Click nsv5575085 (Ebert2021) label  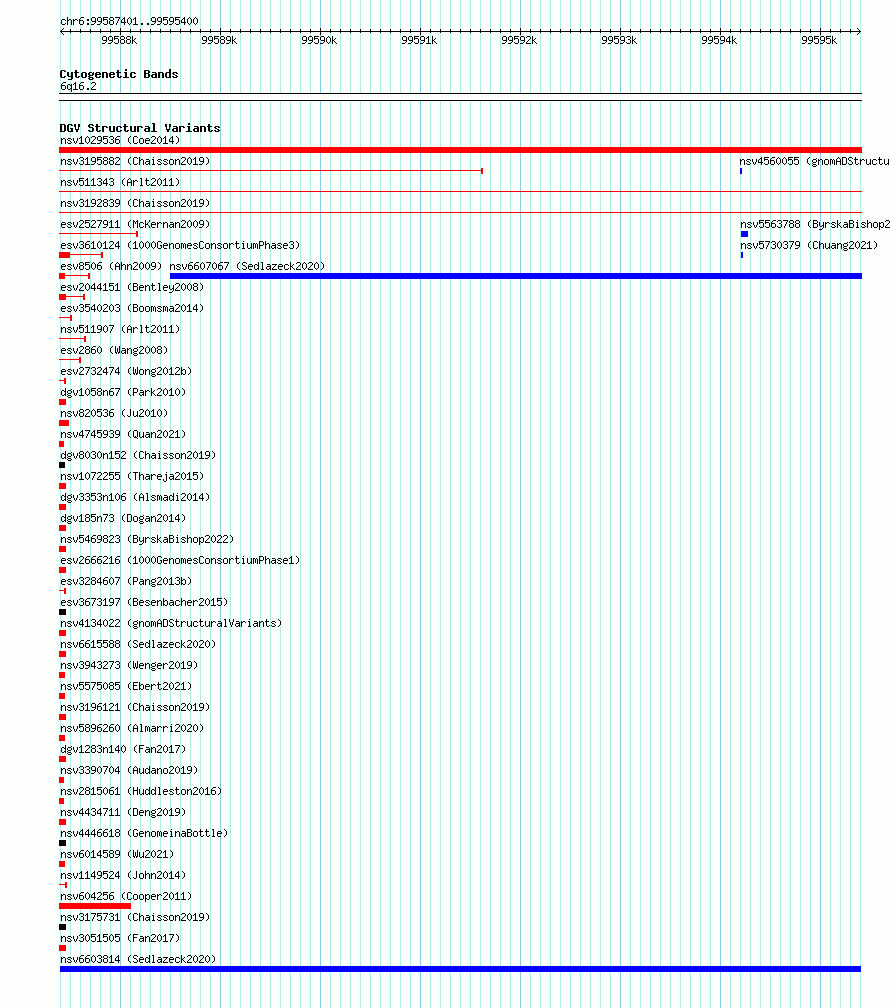coord(126,687)
